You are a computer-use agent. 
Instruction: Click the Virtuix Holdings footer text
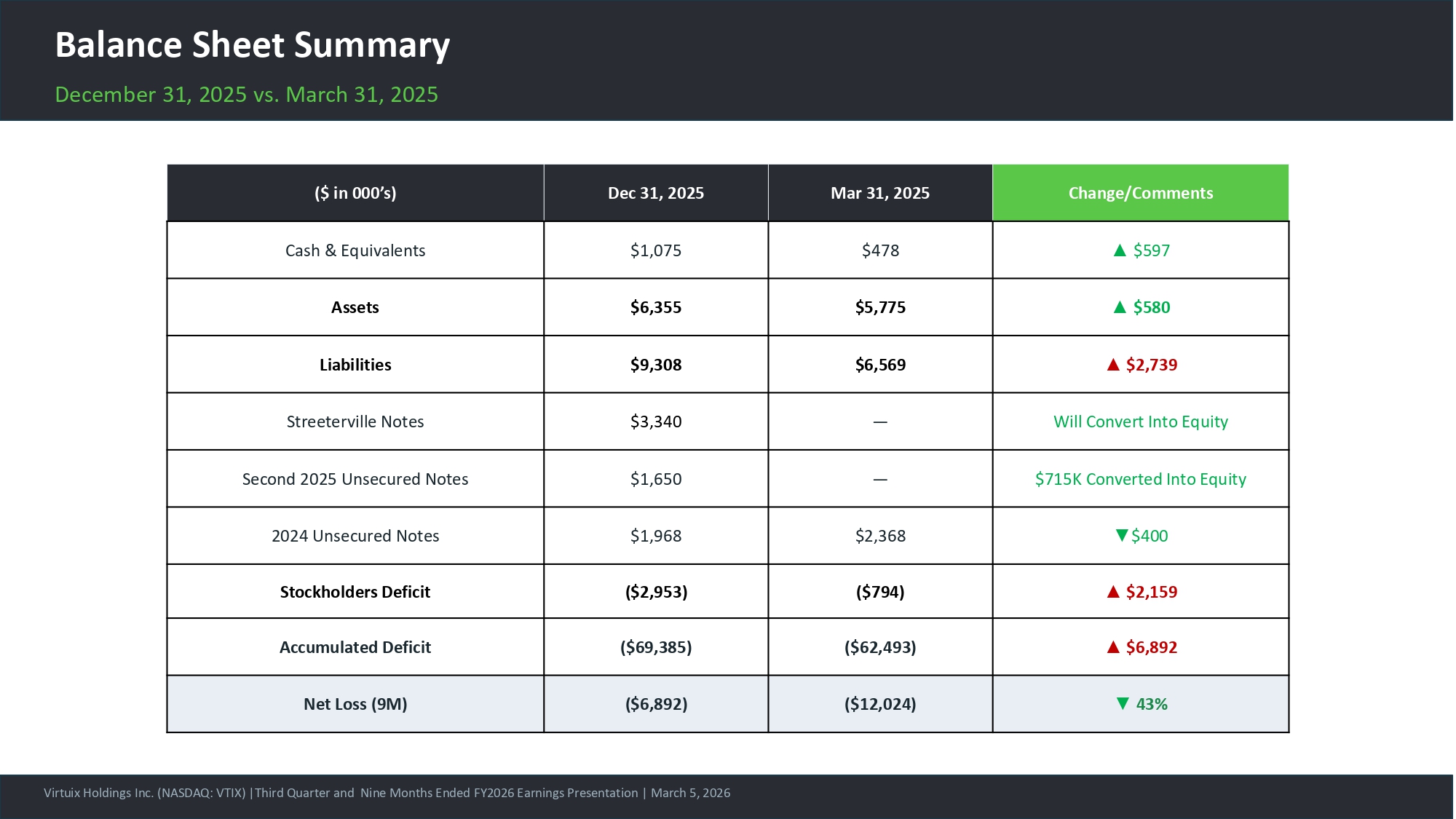click(387, 794)
